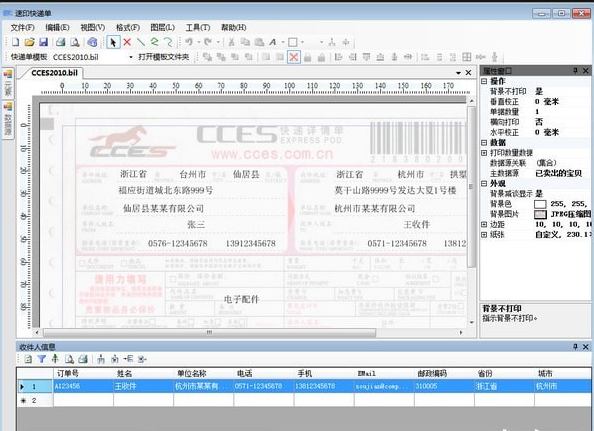
Task: Open the 工具(T) menu
Action: [198, 27]
